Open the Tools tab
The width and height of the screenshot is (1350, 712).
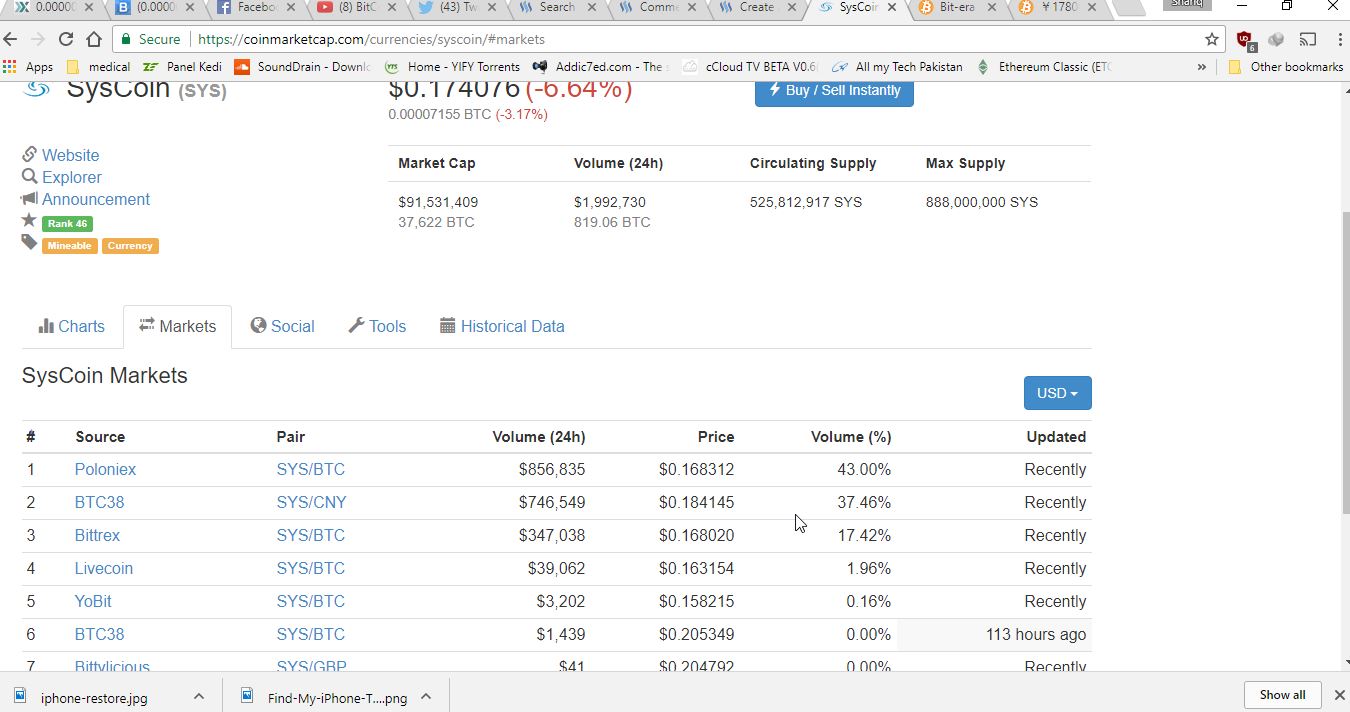(377, 326)
